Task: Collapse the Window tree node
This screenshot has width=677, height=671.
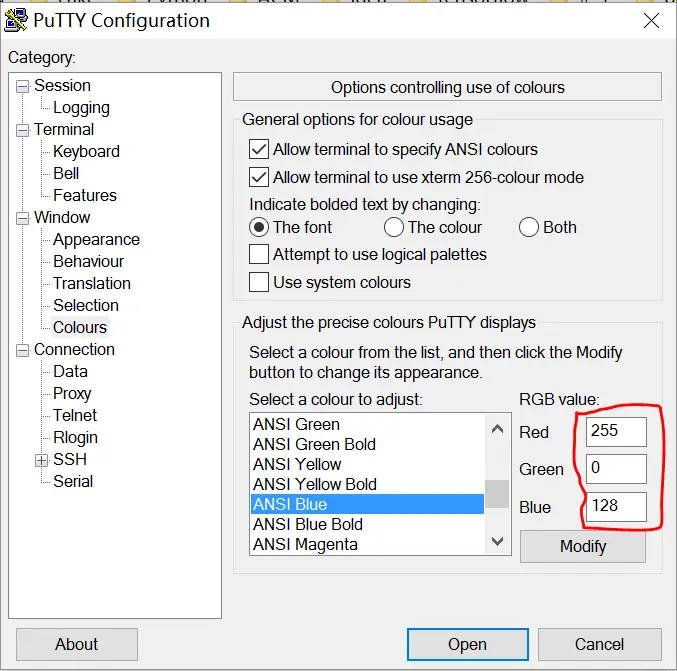Action: pos(22,218)
